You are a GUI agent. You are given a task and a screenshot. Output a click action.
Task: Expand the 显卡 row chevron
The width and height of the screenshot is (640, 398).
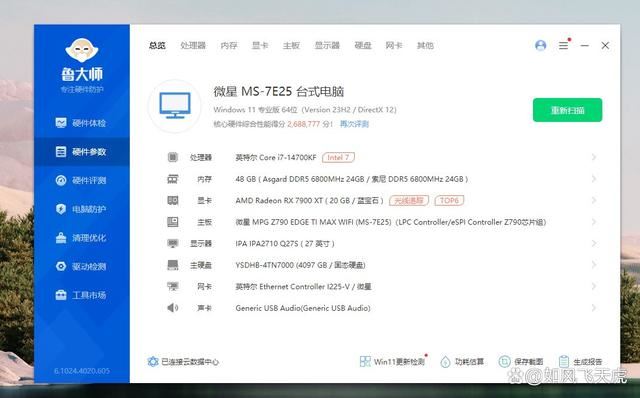point(594,200)
